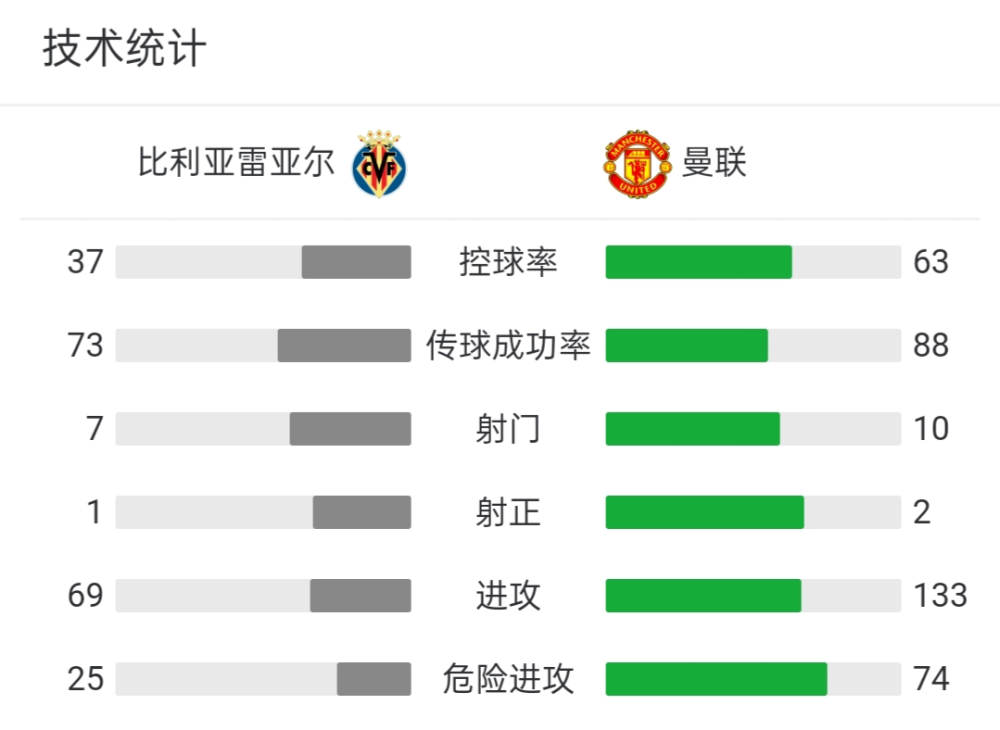
Task: Click the gray attacks bar showing 69
Action: 360,595
